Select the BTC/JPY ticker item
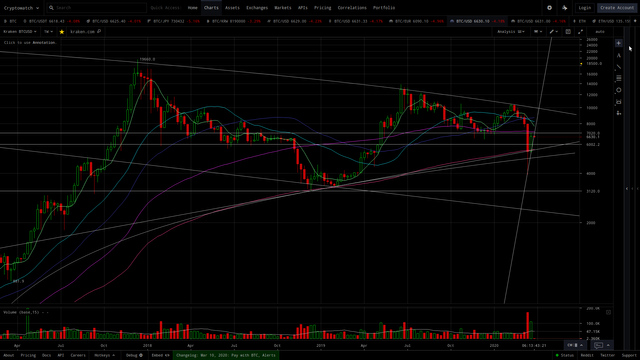Screen dimensions: 640x360 click(174, 21)
